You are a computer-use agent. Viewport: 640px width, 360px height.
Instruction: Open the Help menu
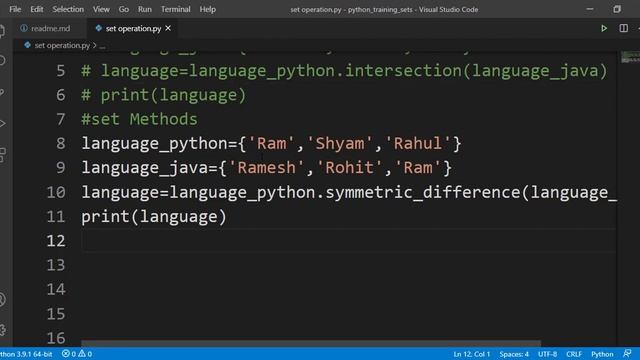click(x=207, y=9)
